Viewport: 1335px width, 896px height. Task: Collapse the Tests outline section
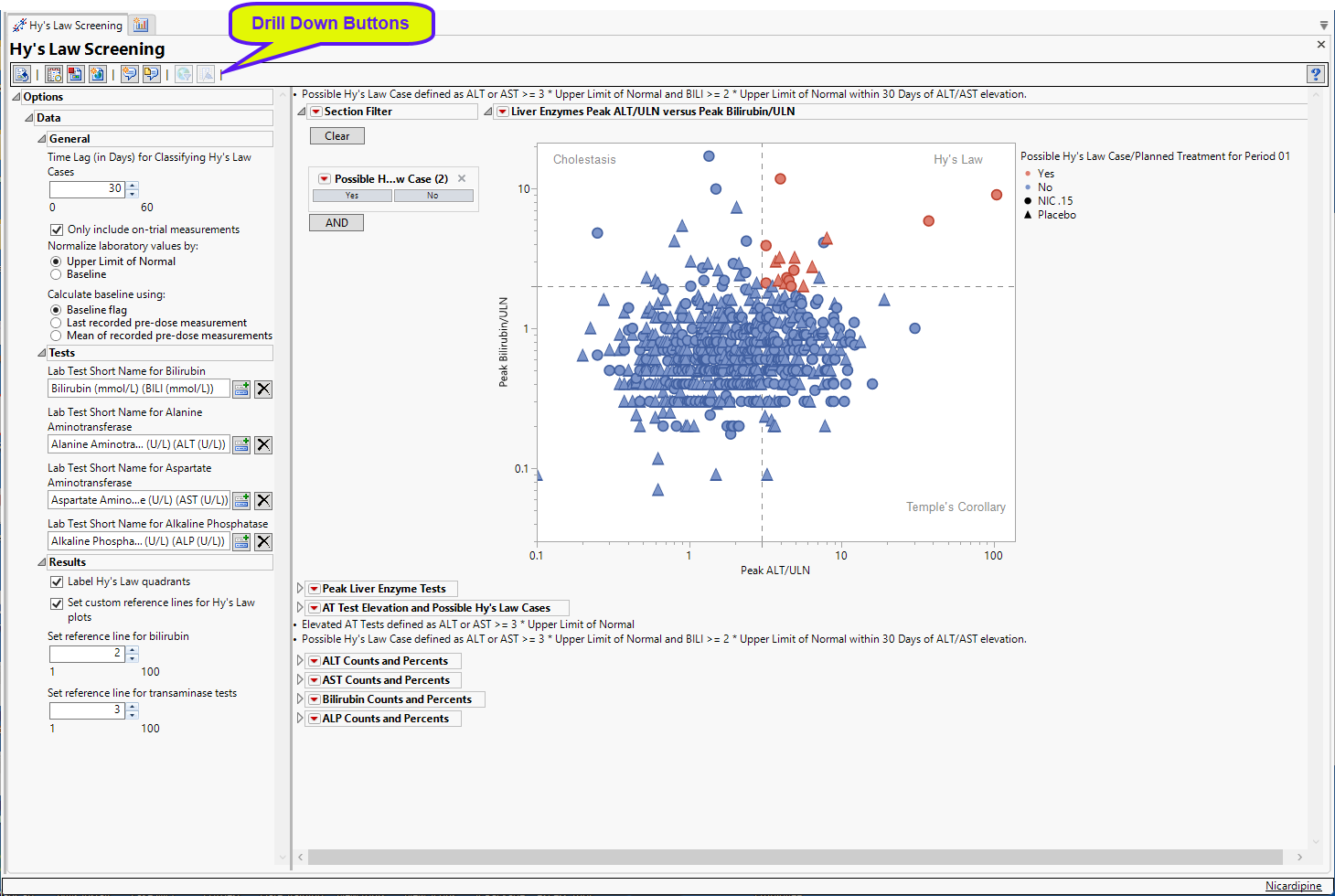point(42,353)
